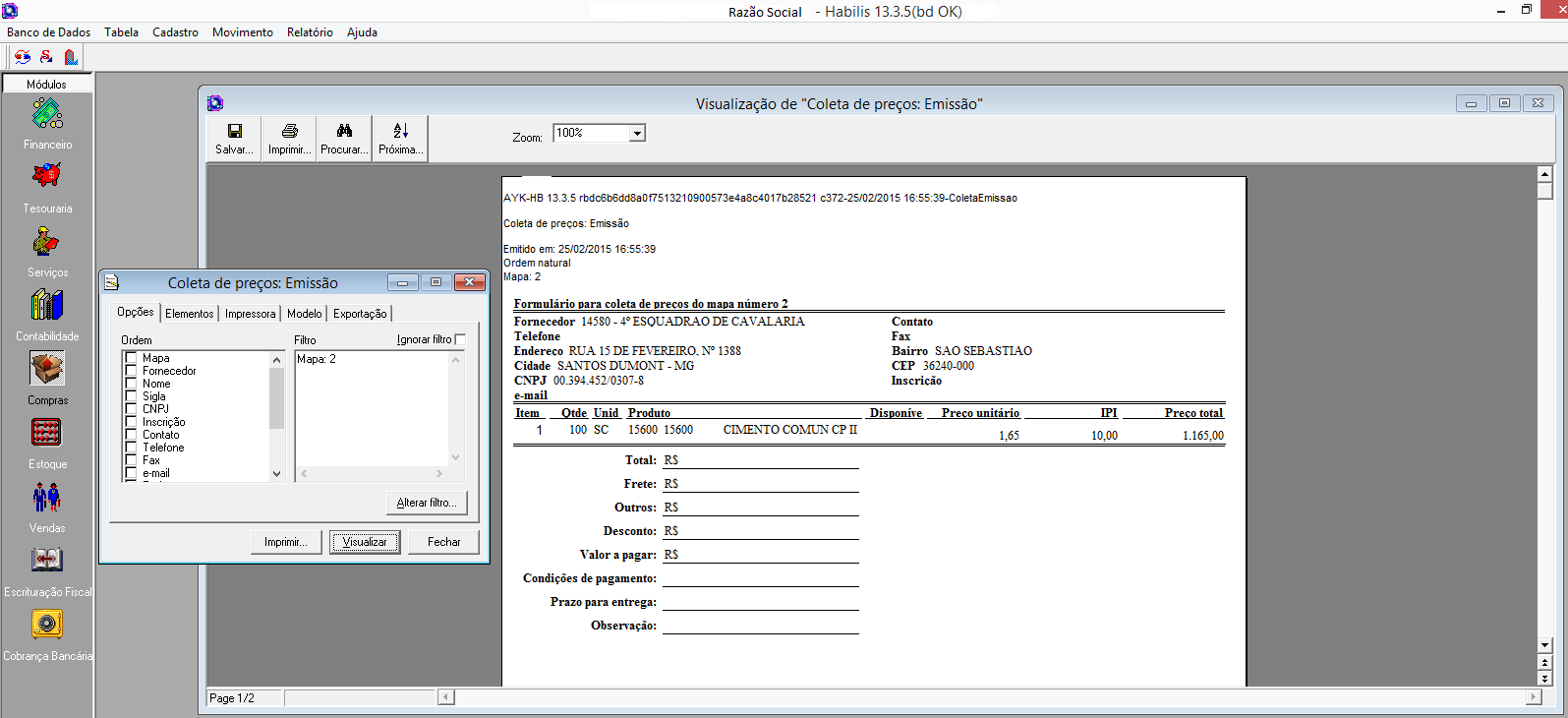Open the Tesouraria module

tap(47, 177)
